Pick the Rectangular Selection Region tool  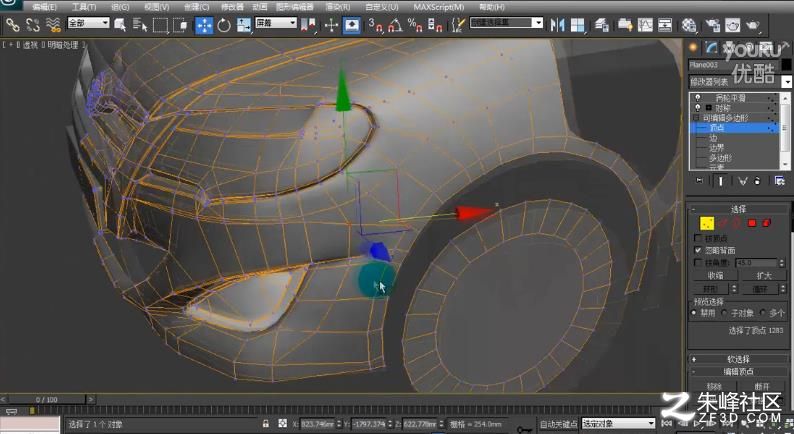161,25
